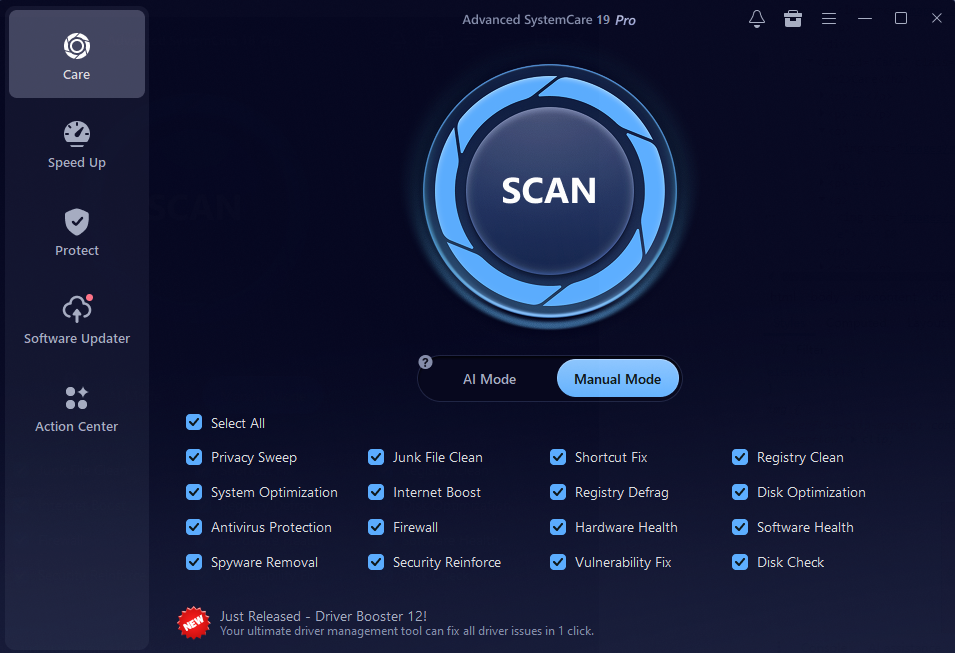Screen dimensions: 955x653
Task: Click the red NEW badge
Action: tap(193, 623)
